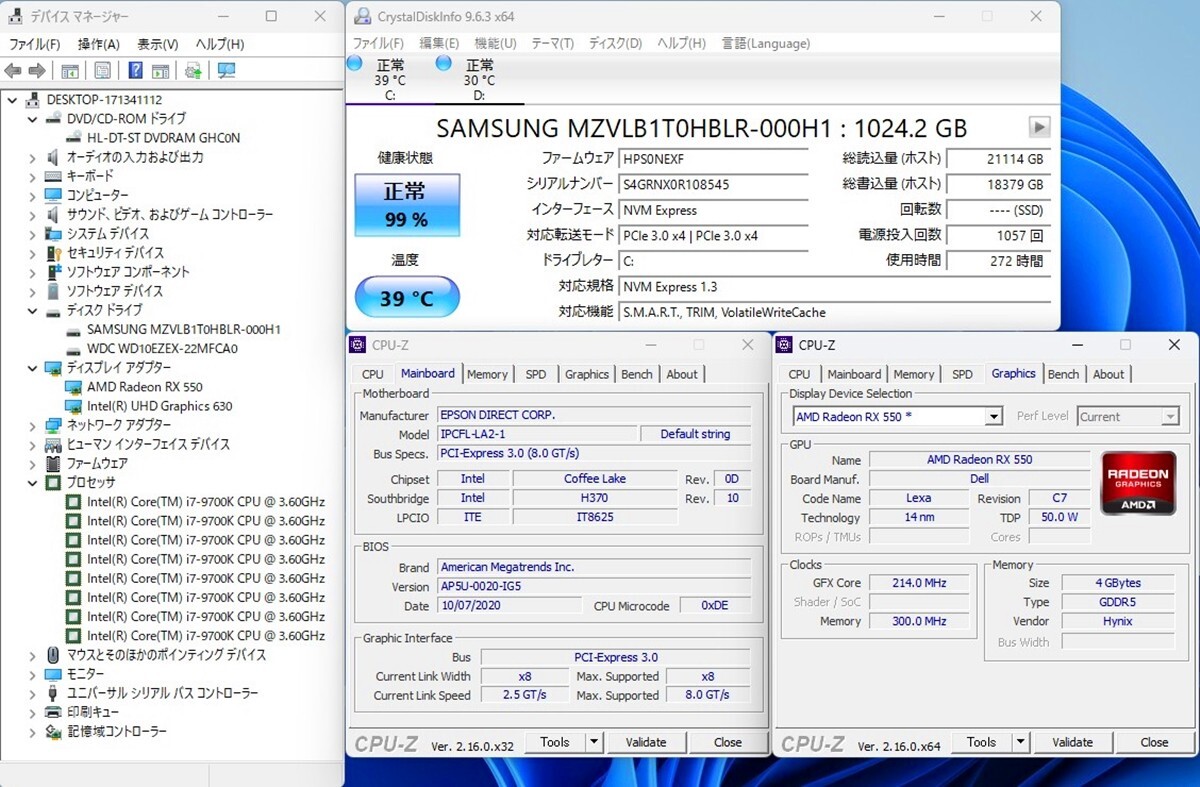Open the 機能(U) menu in CrystalDiskInfo

[495, 43]
